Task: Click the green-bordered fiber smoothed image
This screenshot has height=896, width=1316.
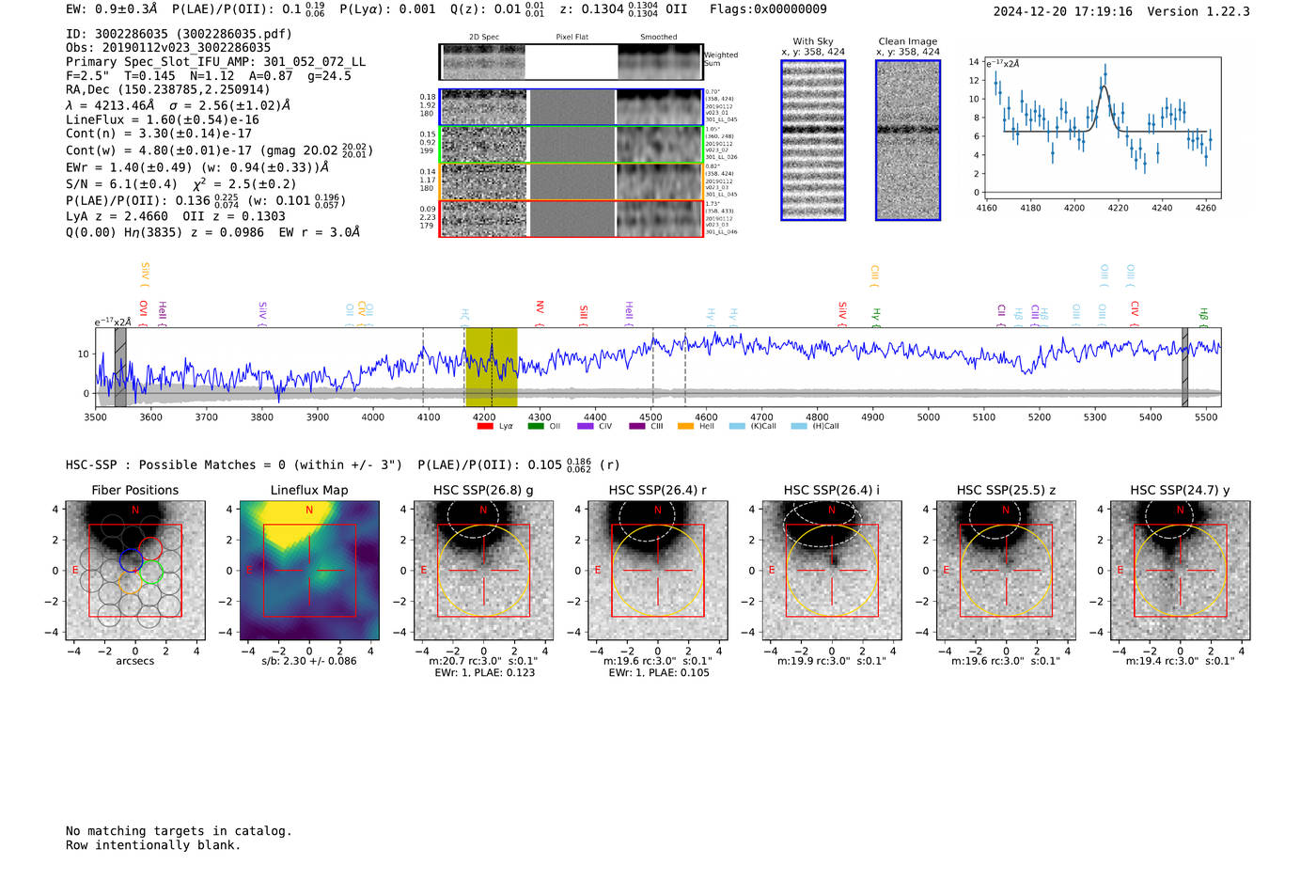Action: [x=660, y=145]
